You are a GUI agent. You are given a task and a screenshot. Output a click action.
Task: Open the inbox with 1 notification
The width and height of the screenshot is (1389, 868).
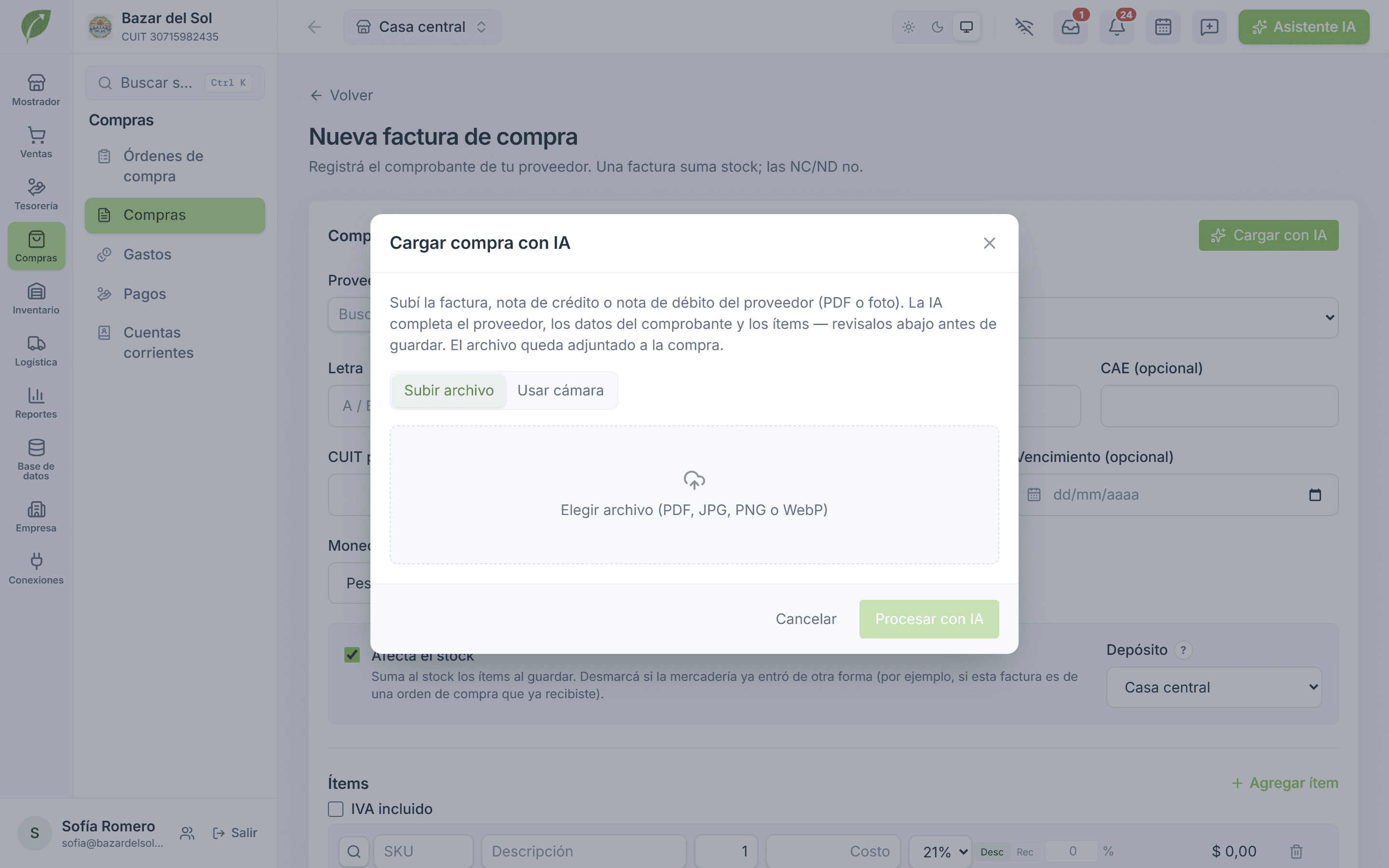click(x=1071, y=27)
